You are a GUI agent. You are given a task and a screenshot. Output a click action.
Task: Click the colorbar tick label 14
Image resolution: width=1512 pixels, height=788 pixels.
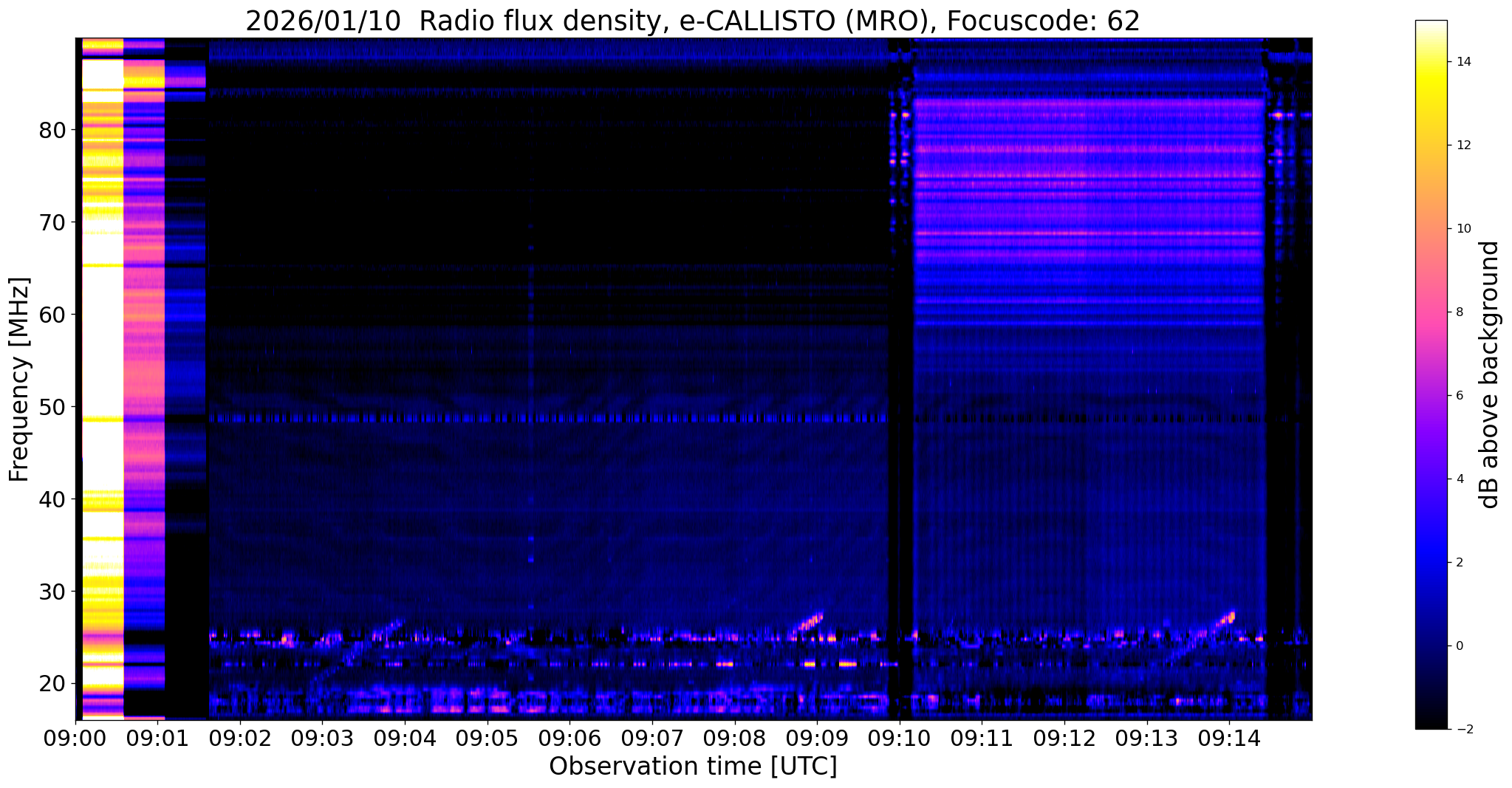point(1463,62)
